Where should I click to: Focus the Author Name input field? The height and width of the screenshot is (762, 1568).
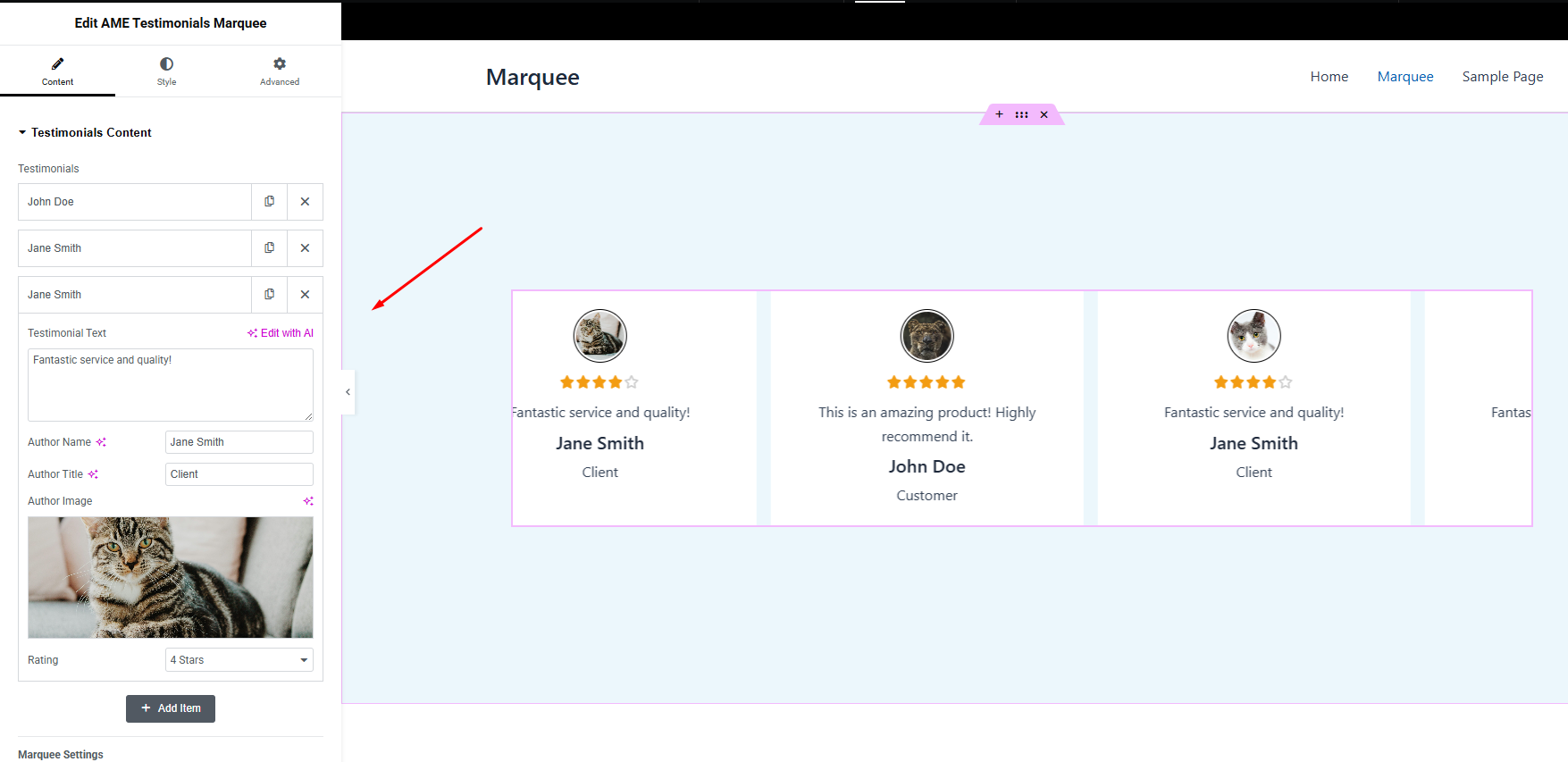pos(239,442)
